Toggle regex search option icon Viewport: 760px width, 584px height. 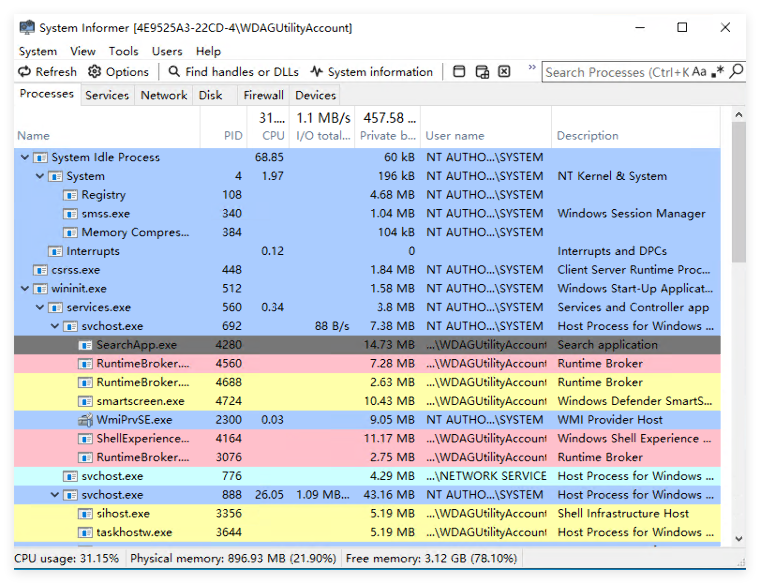[x=717, y=72]
